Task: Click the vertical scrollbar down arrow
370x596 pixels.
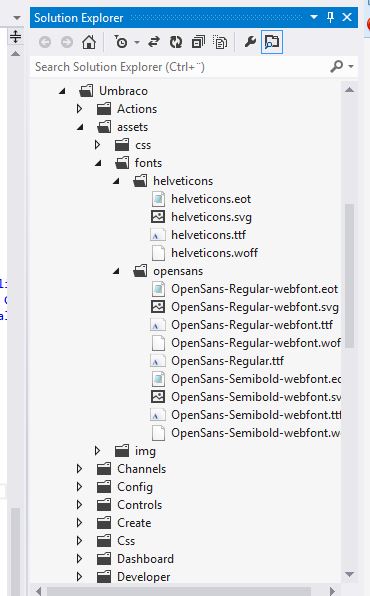Action: [349, 574]
